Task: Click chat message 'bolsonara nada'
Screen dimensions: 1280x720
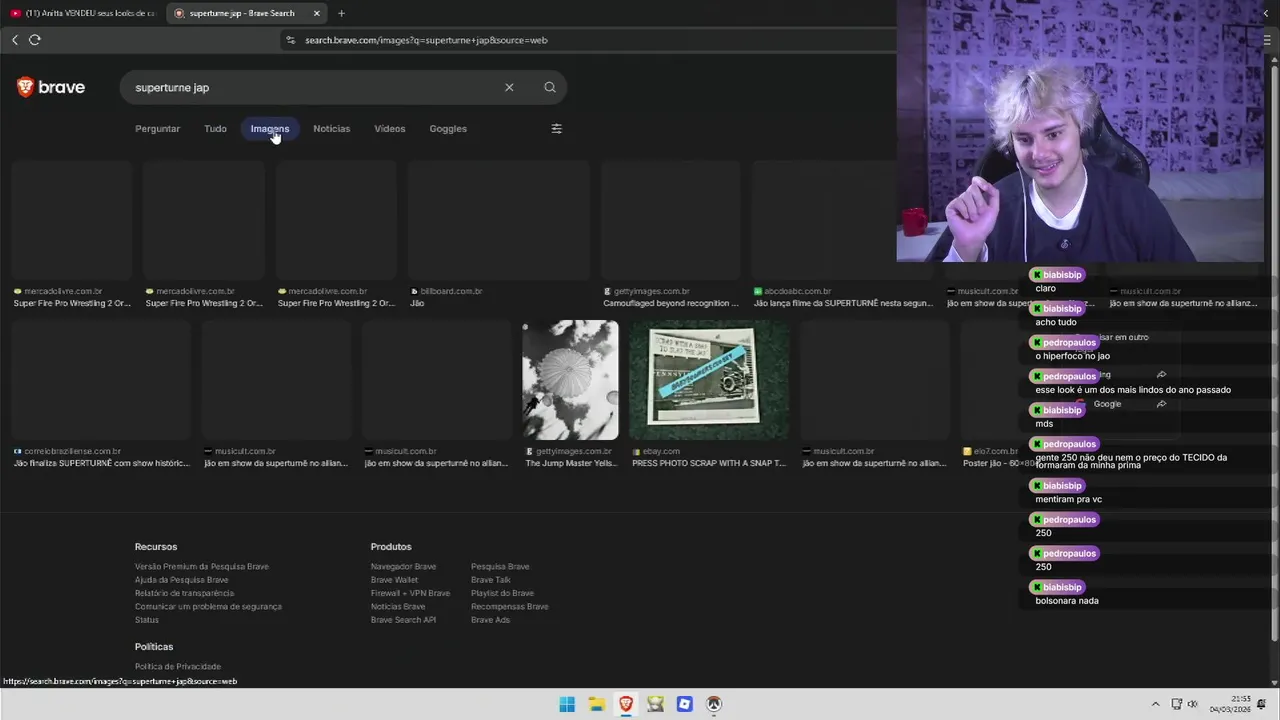Action: 1067,601
